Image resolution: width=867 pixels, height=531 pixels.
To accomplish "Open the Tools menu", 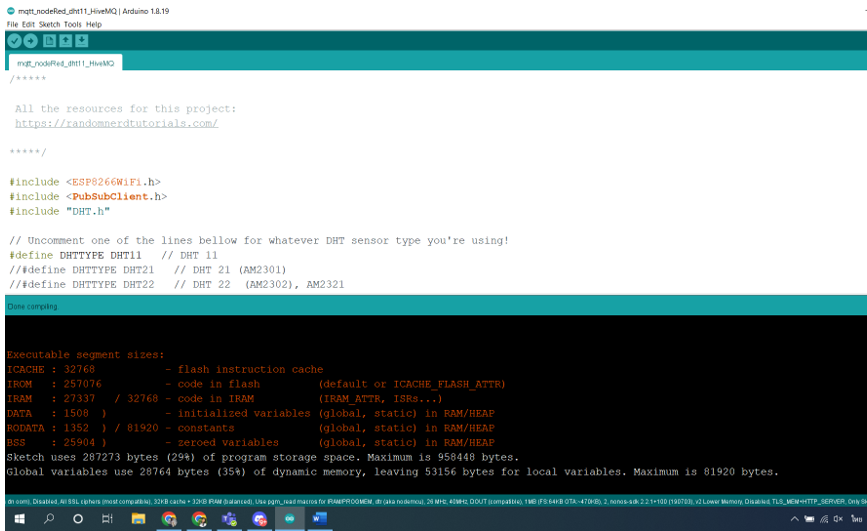I will [72, 24].
